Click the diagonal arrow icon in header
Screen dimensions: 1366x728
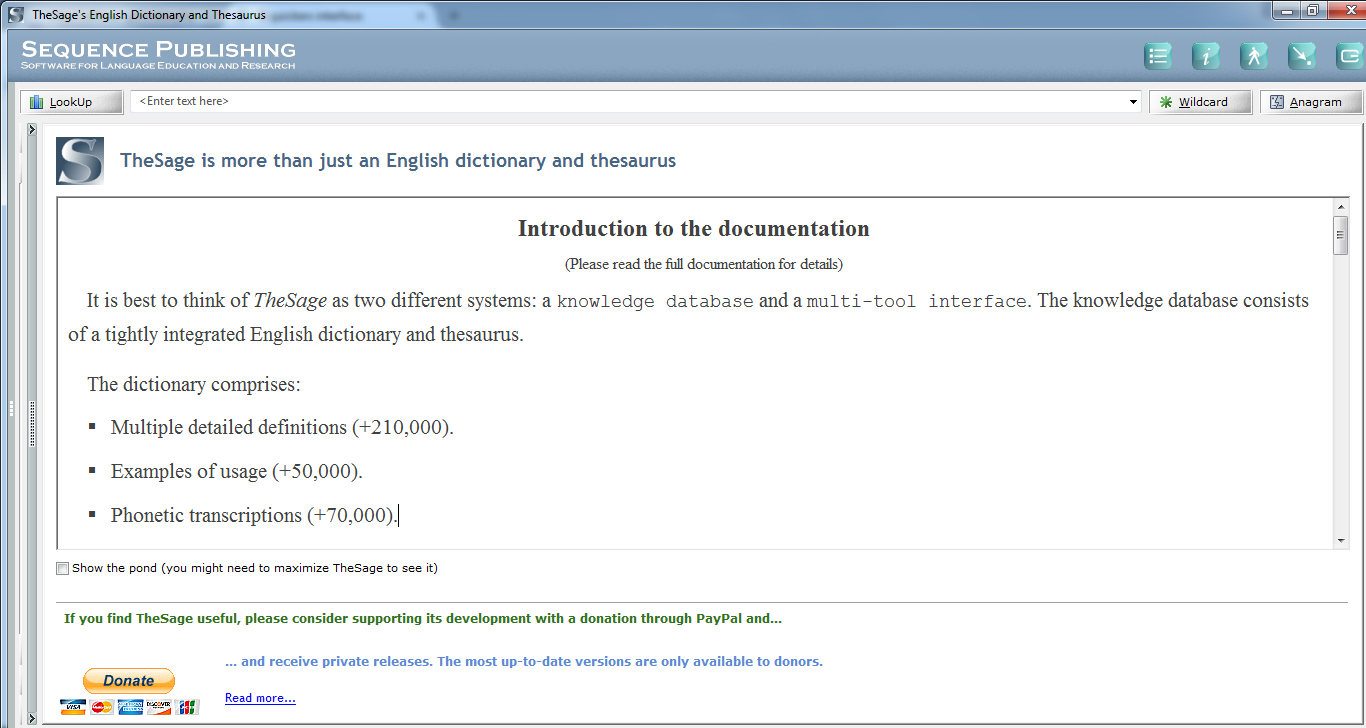pos(1302,56)
